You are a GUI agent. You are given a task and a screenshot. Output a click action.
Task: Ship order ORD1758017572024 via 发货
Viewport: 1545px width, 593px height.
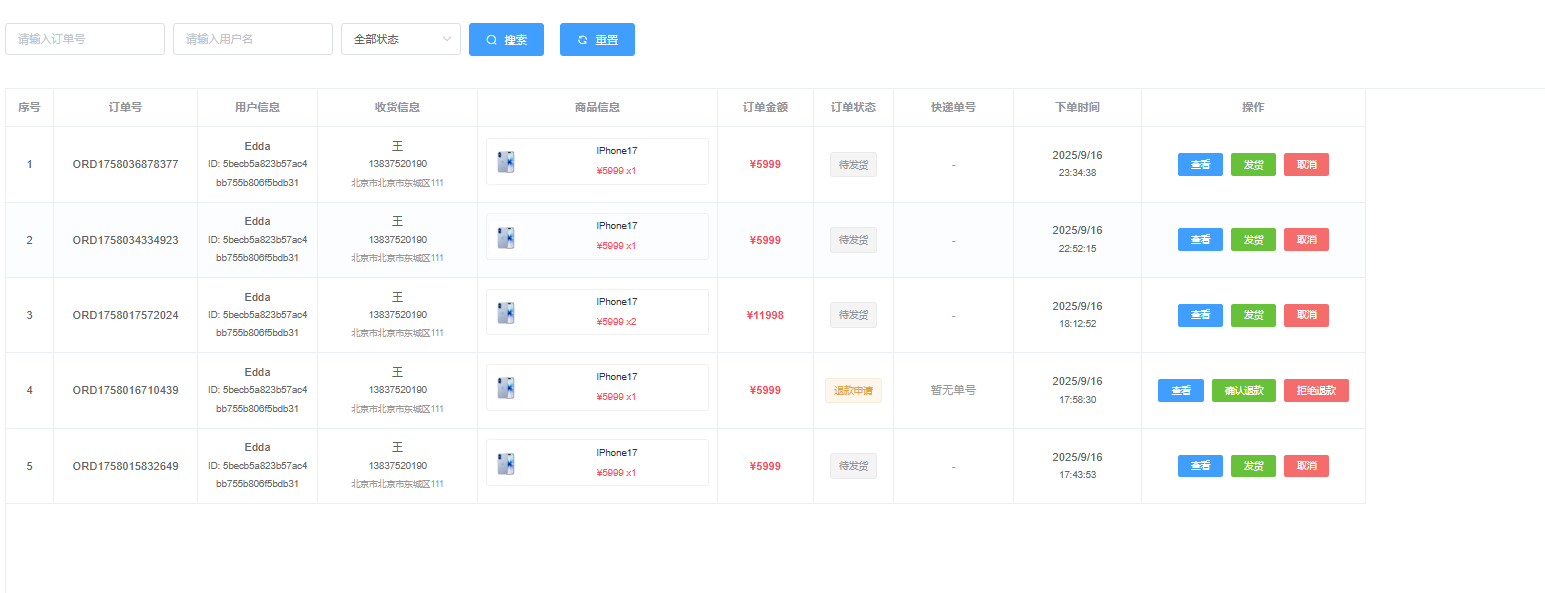point(1253,315)
